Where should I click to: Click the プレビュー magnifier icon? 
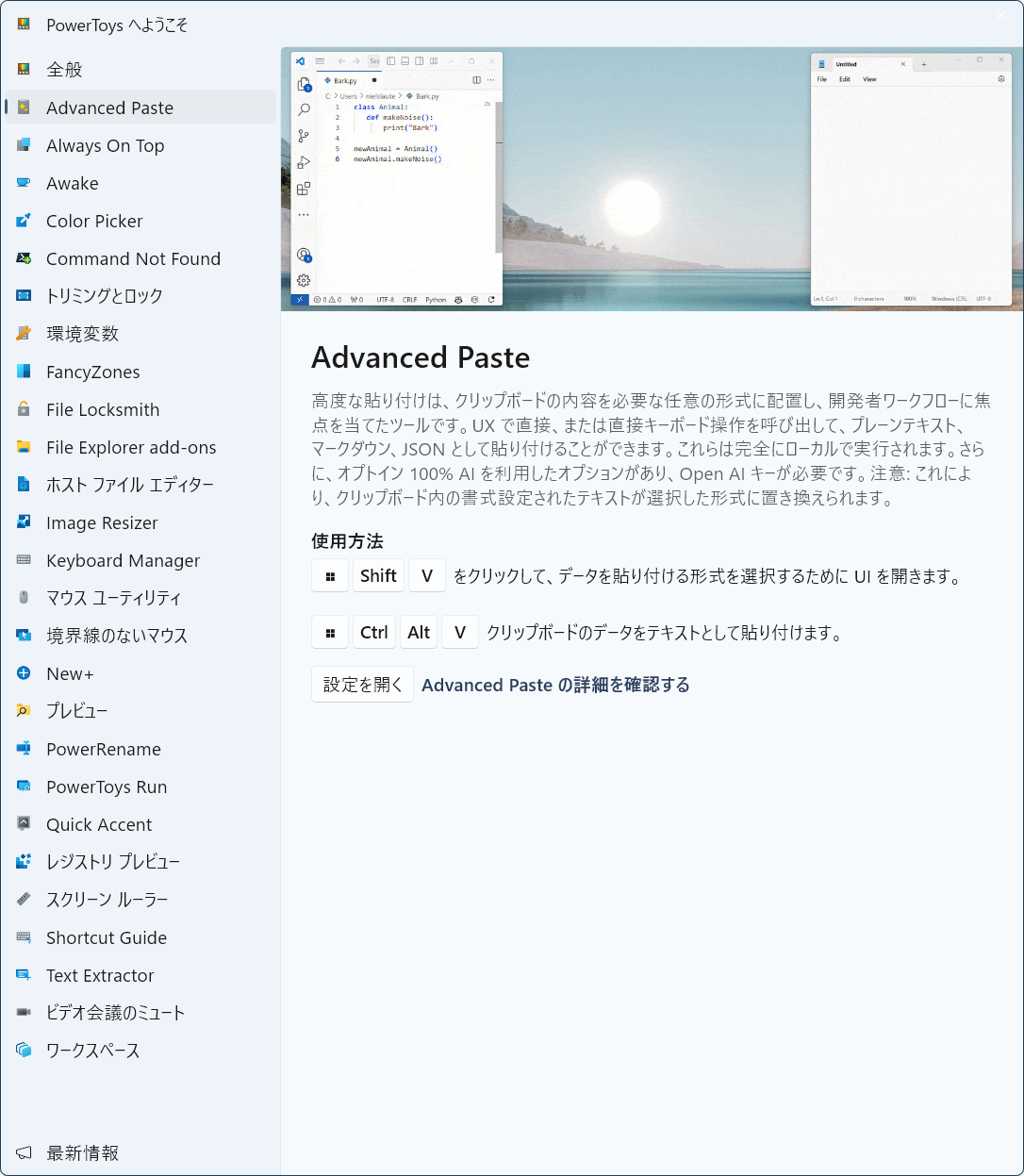click(x=24, y=710)
